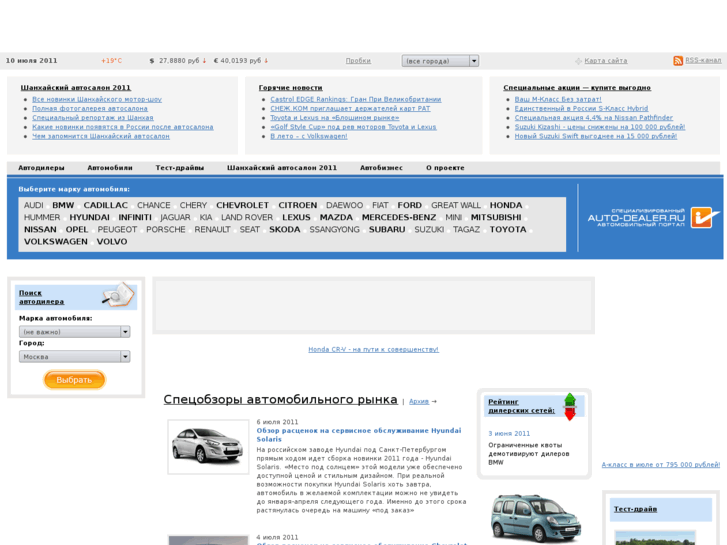Click the BMW dealers quota news text

click(x=529, y=454)
